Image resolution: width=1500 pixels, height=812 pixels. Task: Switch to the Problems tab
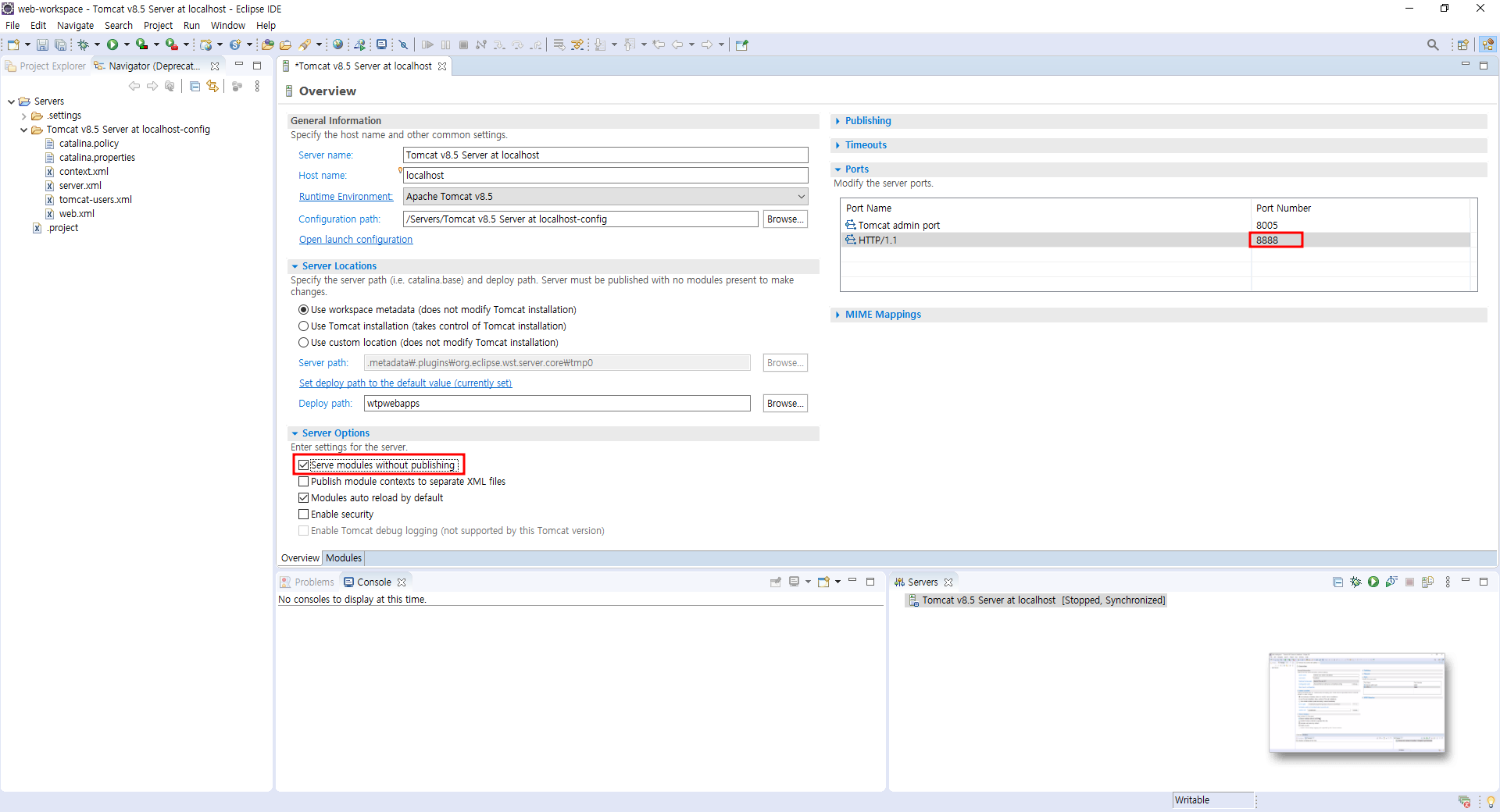(307, 582)
